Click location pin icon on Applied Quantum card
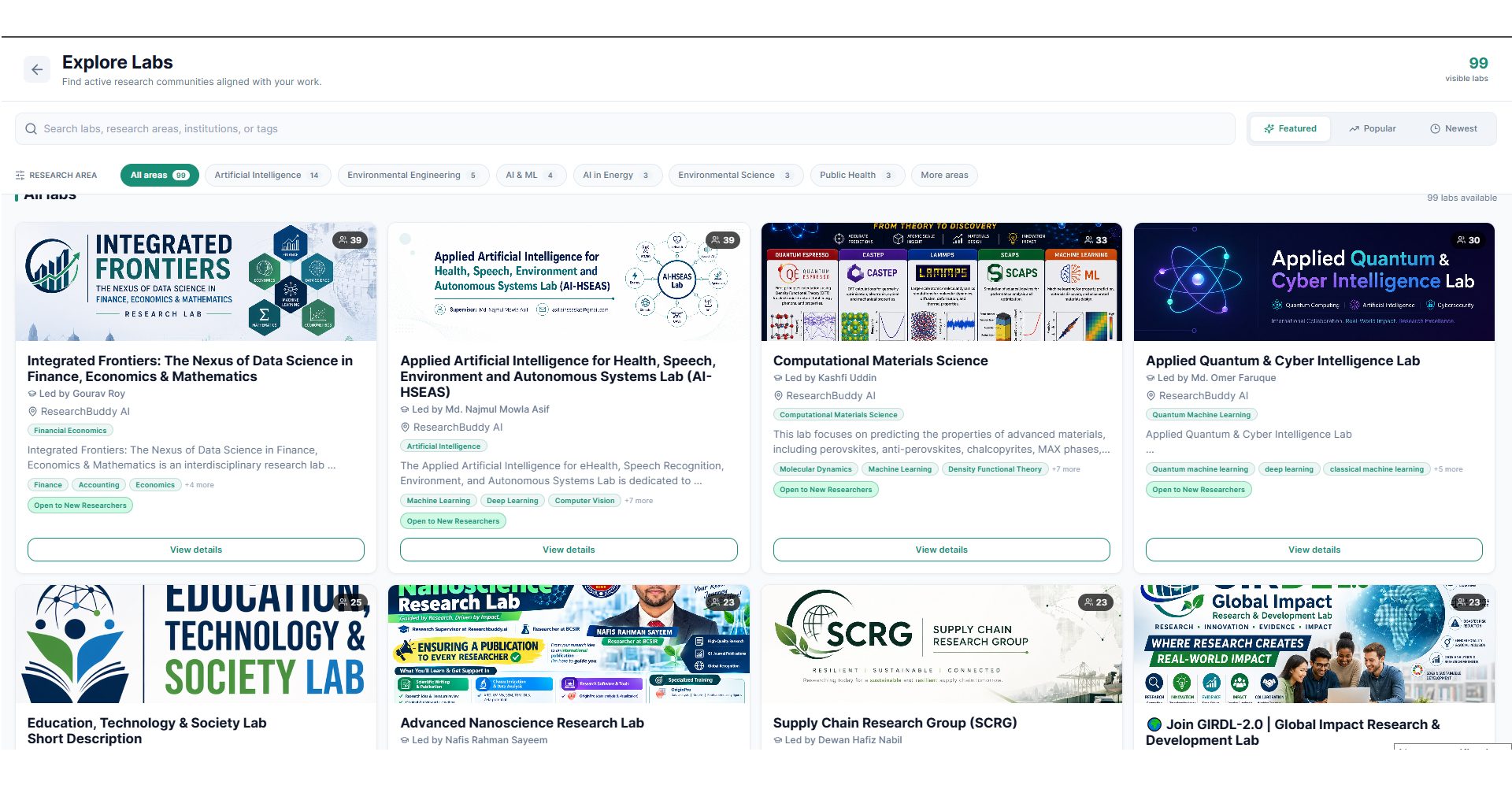The height and width of the screenshot is (811, 1512). point(1151,396)
